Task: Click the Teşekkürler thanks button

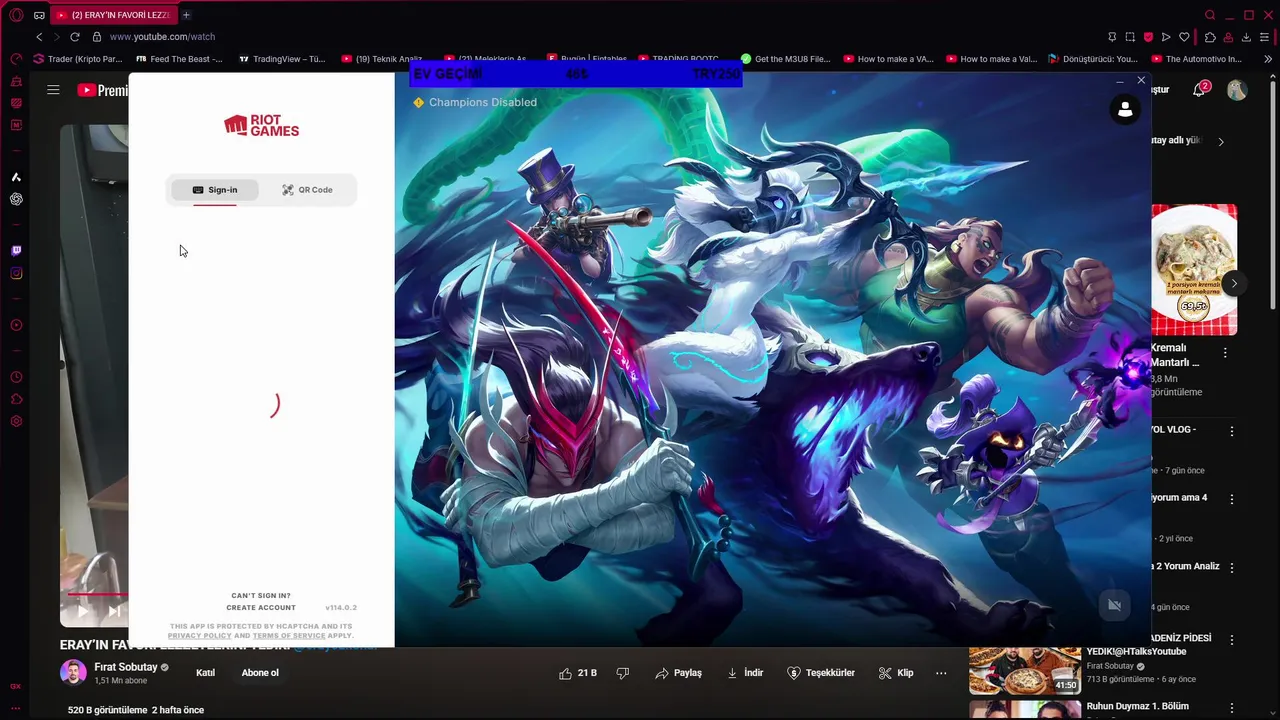Action: point(821,673)
